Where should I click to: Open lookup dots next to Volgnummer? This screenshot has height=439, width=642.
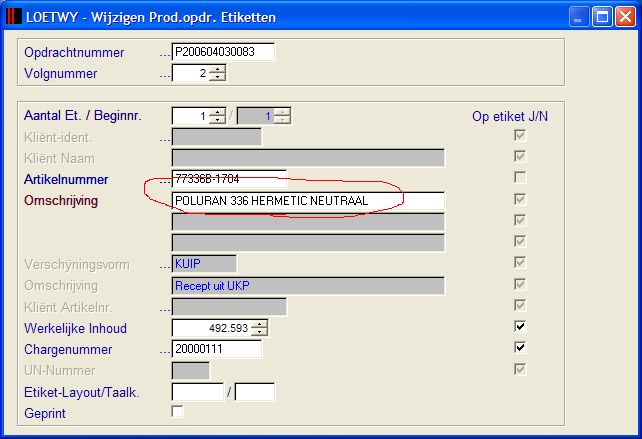(x=165, y=76)
